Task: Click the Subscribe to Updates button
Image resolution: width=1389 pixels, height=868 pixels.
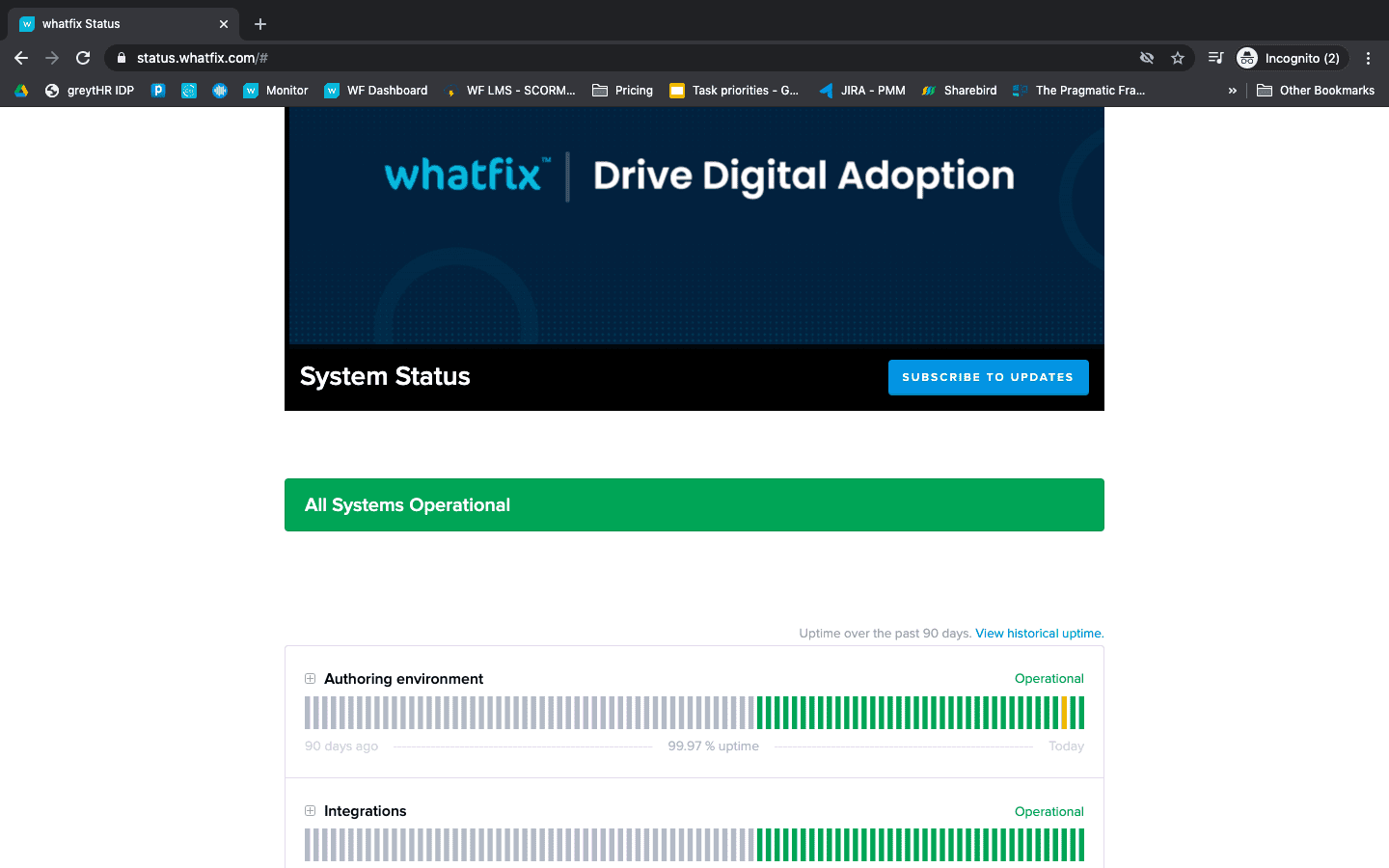Action: 989,377
